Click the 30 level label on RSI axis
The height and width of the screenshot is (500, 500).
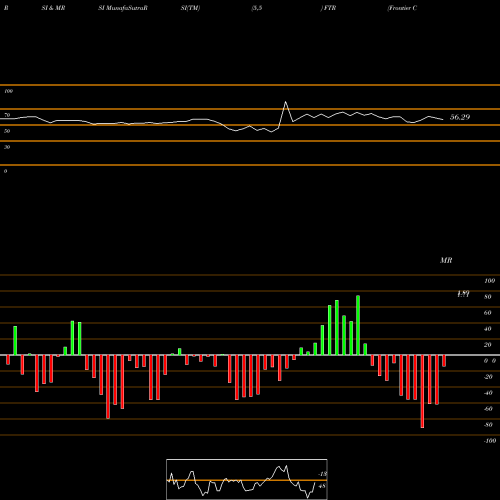point(7,147)
